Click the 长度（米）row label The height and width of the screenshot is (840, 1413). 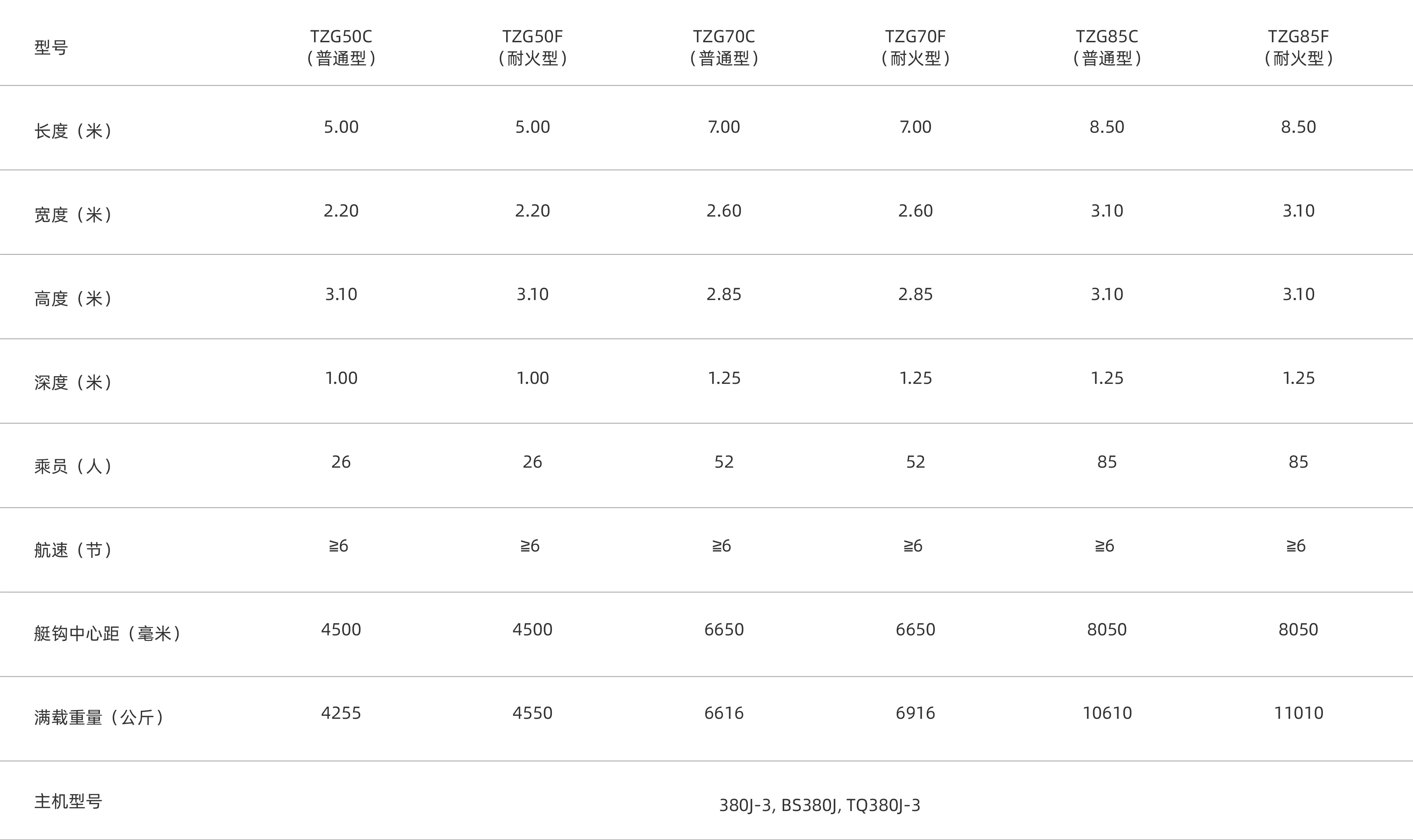72,131
